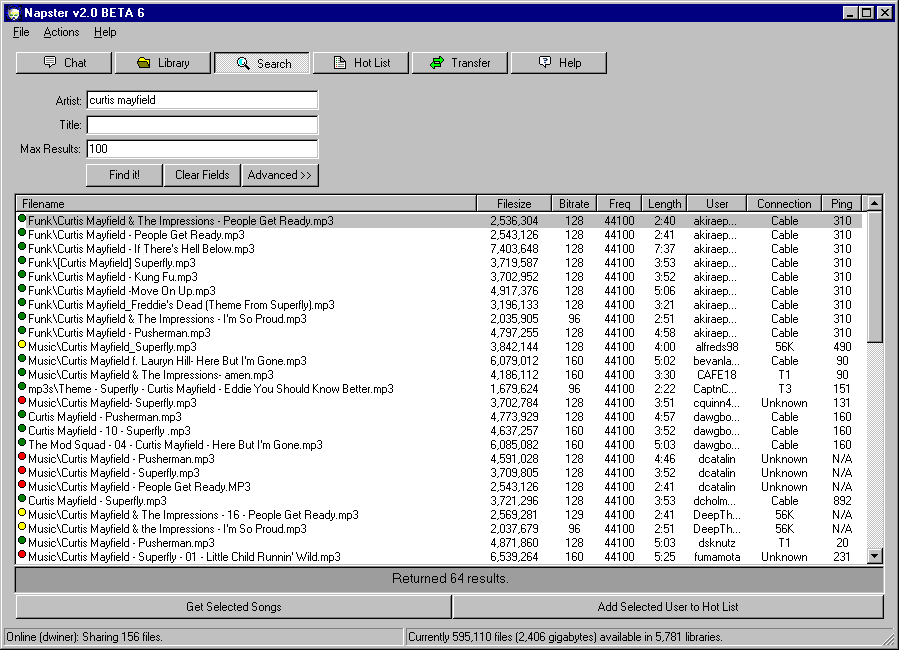Sort by Freq column header
Viewport: 899px width, 650px height.
pyautogui.click(x=619, y=203)
